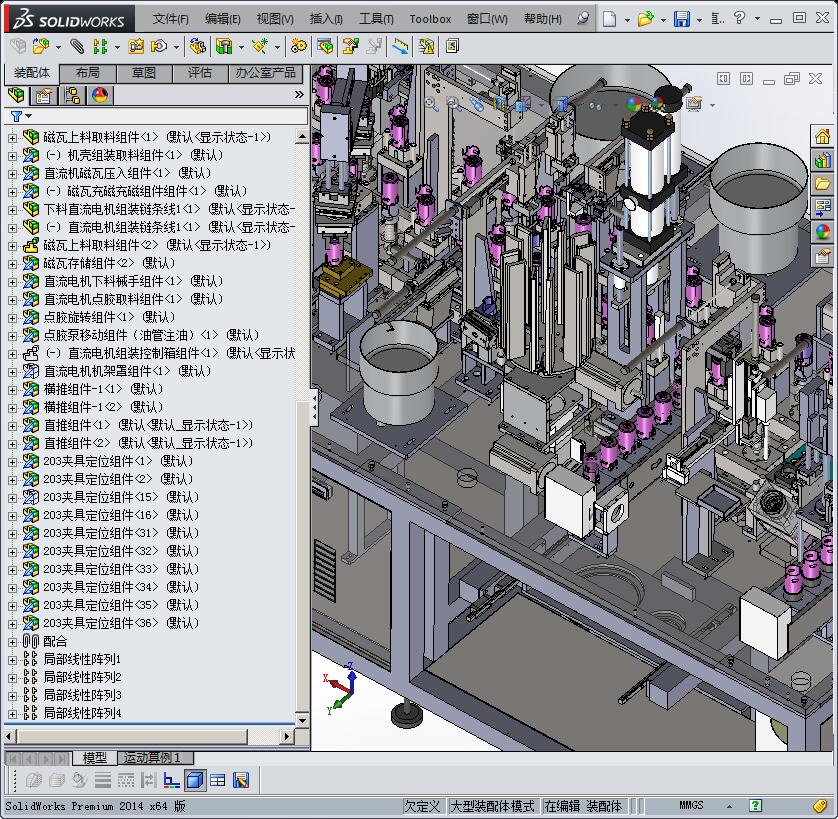Click the Open folder icon in title bar
Image resolution: width=838 pixels, height=819 pixels.
pyautogui.click(x=646, y=19)
